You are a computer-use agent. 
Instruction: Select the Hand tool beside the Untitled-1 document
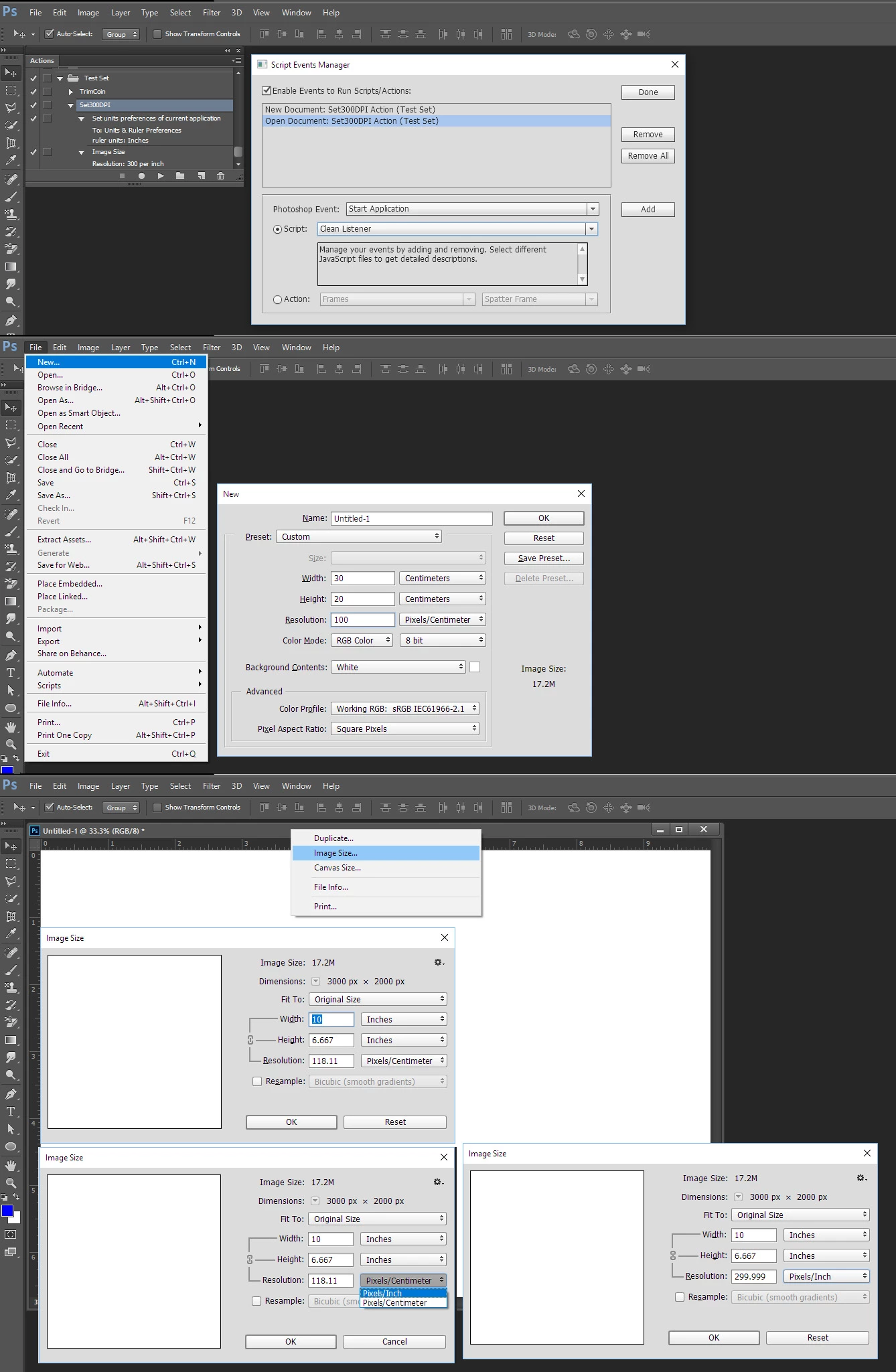[11, 1166]
